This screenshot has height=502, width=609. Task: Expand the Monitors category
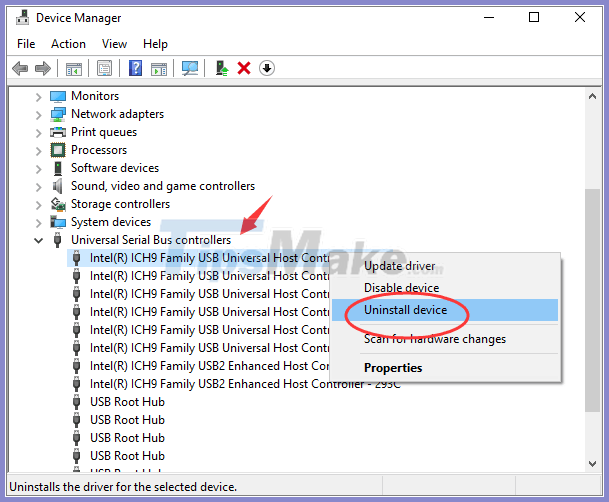tap(39, 96)
